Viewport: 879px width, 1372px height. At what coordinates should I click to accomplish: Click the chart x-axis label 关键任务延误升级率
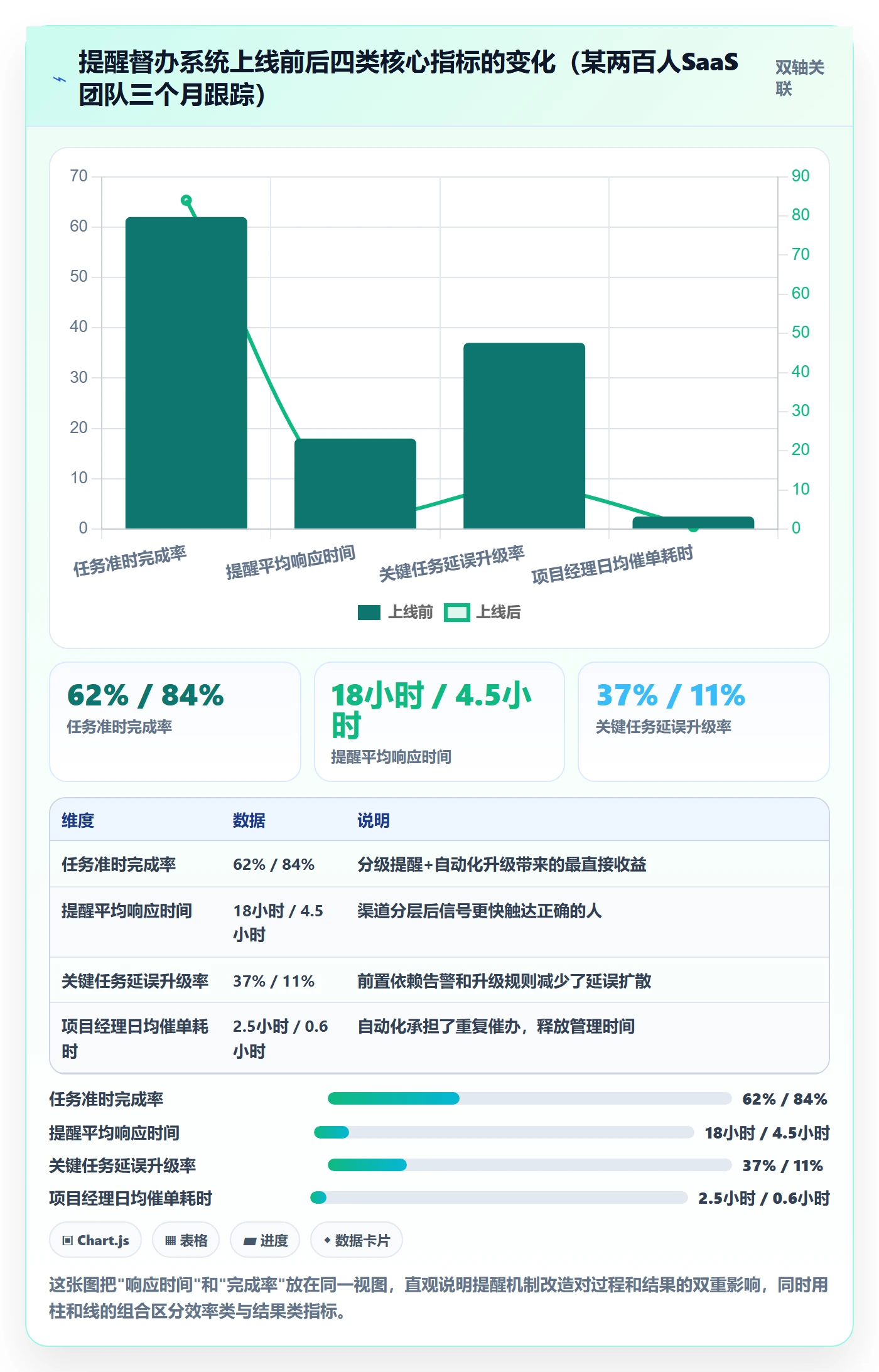pyautogui.click(x=451, y=564)
